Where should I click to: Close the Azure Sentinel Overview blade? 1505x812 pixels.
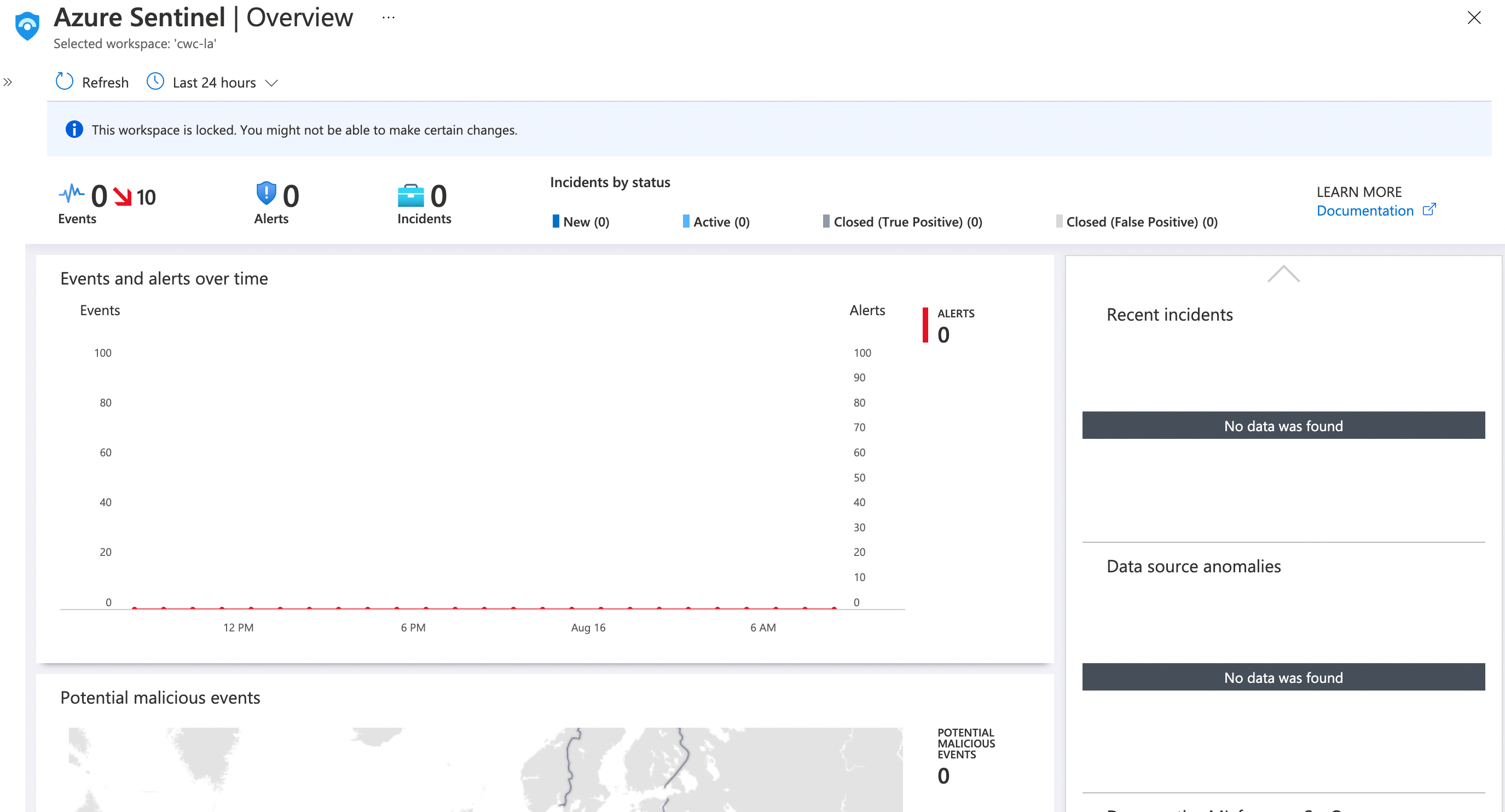coord(1473,18)
